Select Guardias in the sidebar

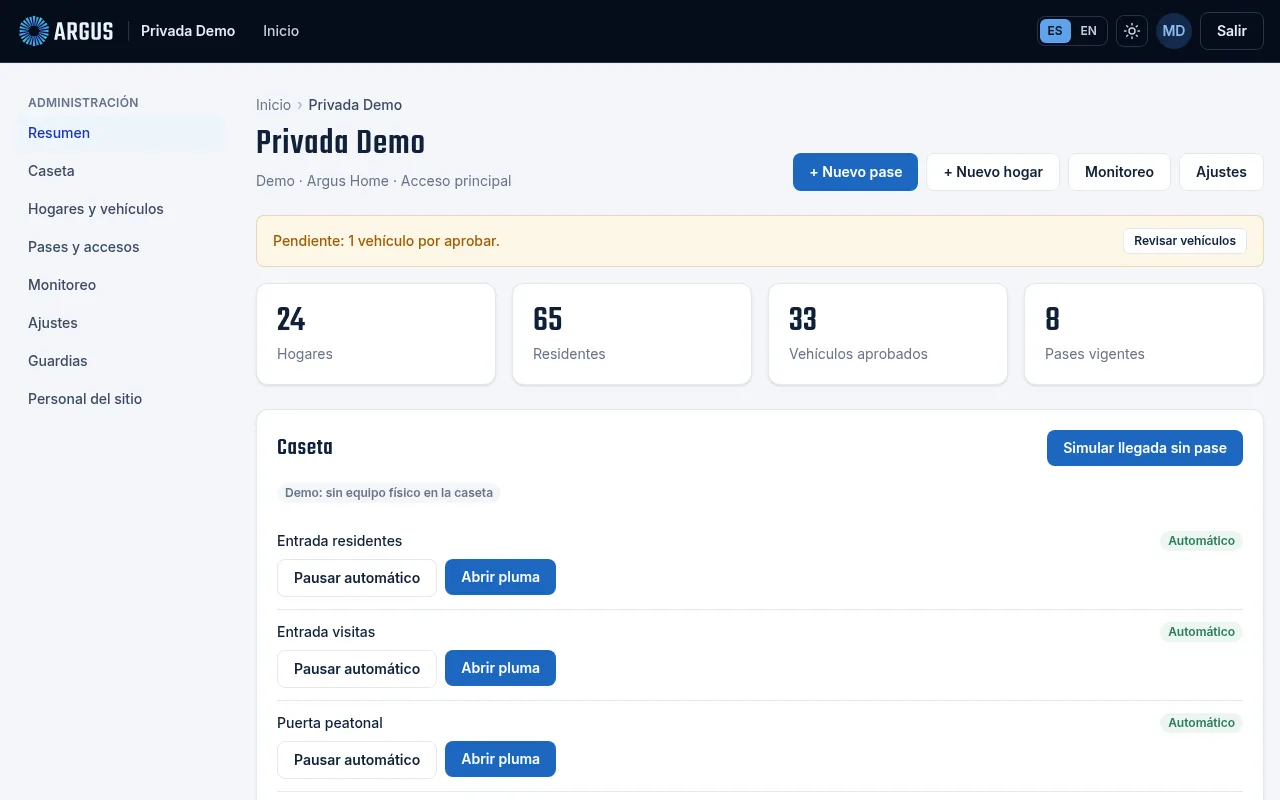[x=120, y=361]
